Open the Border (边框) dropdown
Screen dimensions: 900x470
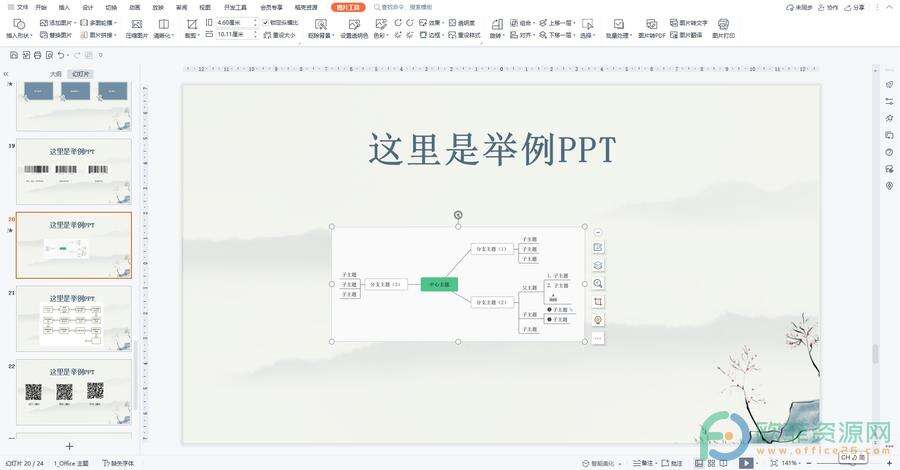[432, 35]
